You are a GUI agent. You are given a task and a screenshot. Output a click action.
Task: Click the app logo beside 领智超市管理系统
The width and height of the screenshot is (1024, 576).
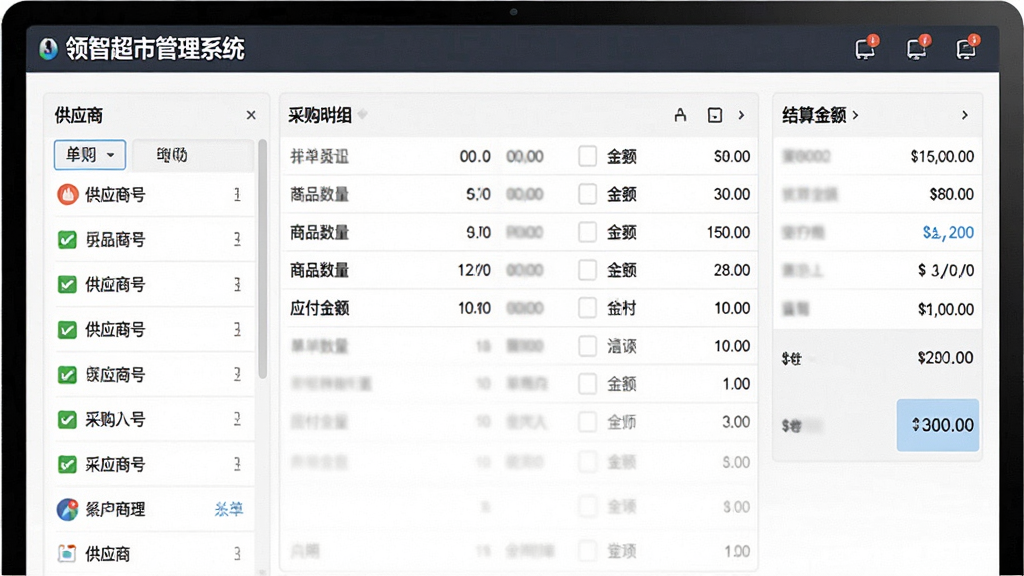coord(48,49)
